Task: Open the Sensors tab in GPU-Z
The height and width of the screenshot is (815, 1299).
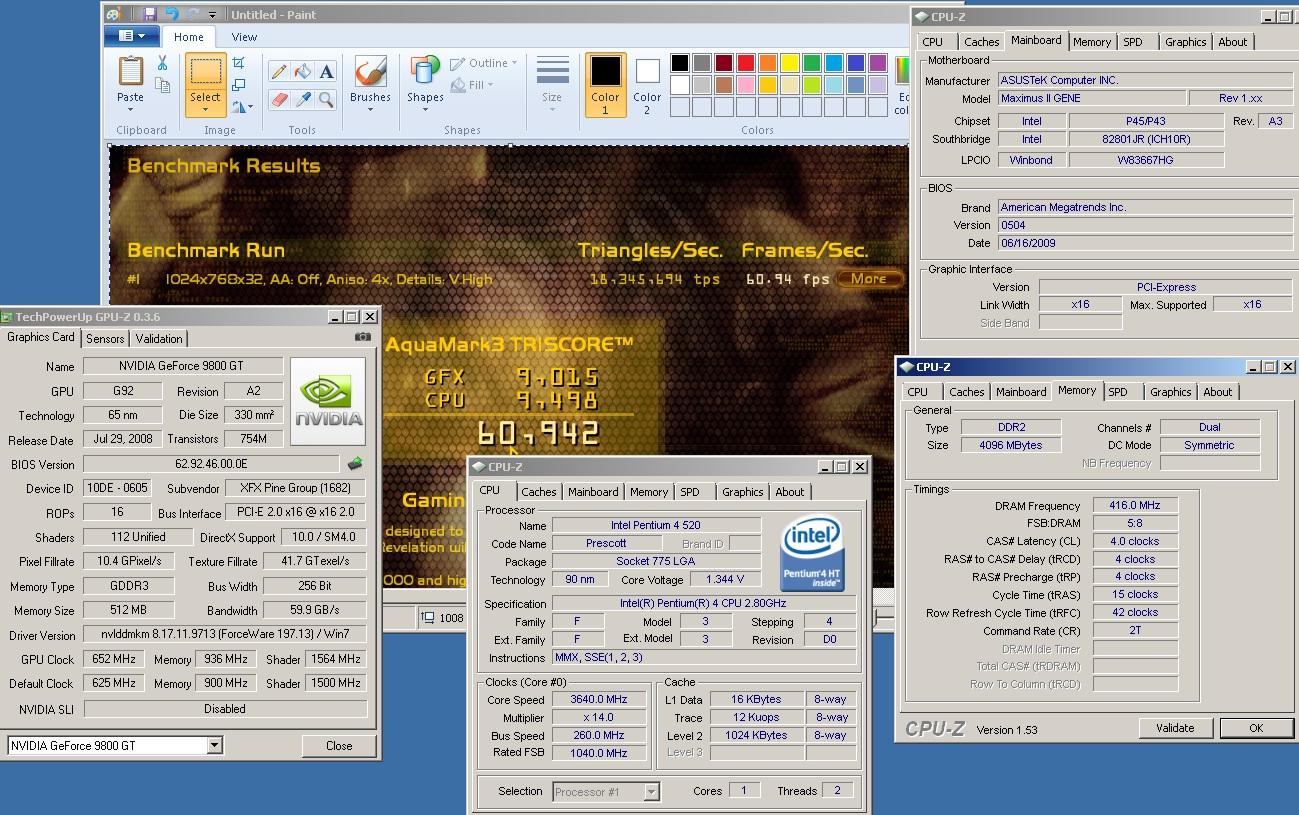Action: pyautogui.click(x=105, y=339)
